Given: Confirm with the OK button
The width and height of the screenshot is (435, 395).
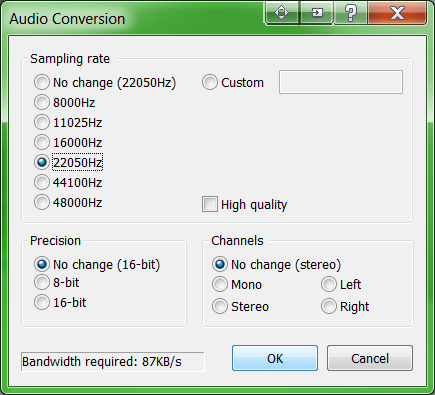Looking at the screenshot, I should tap(275, 358).
